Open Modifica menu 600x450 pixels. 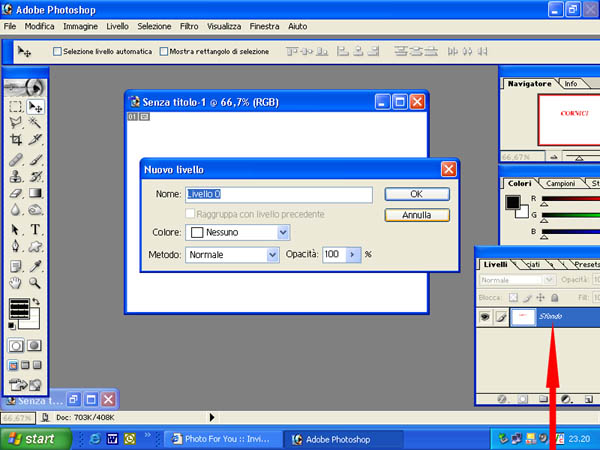click(39, 26)
